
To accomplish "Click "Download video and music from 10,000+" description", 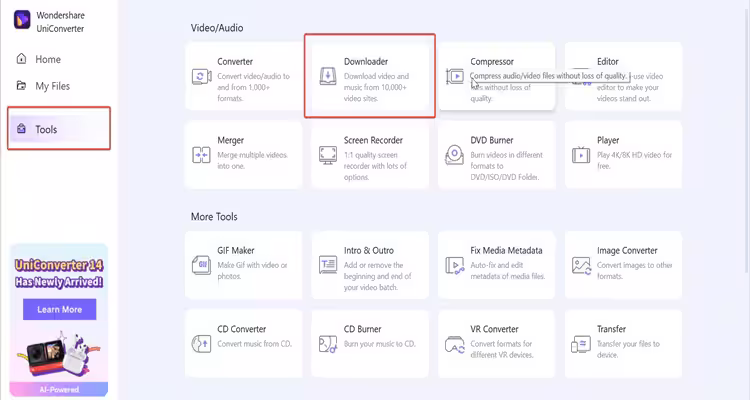I will pyautogui.click(x=376, y=87).
